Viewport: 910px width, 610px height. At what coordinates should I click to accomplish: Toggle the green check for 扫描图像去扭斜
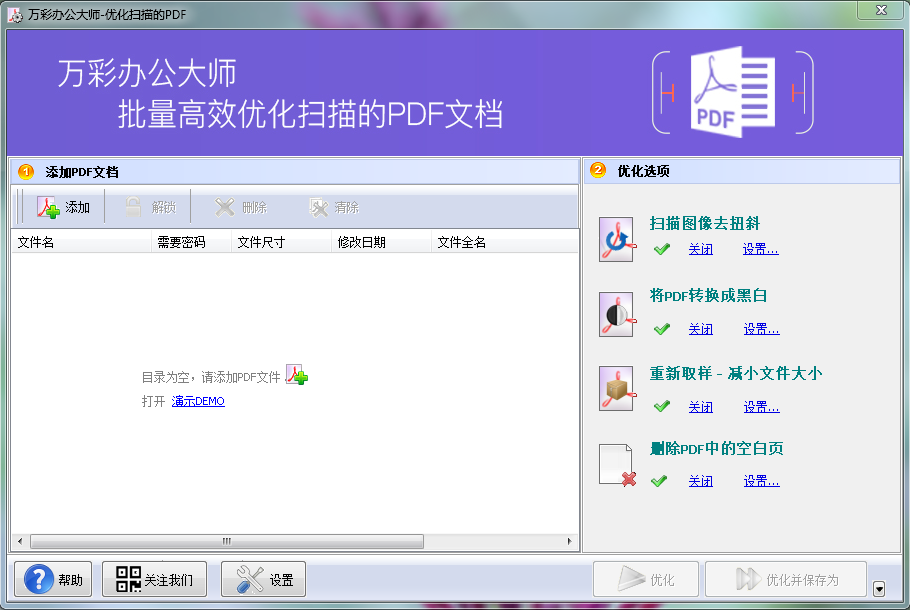[x=661, y=249]
